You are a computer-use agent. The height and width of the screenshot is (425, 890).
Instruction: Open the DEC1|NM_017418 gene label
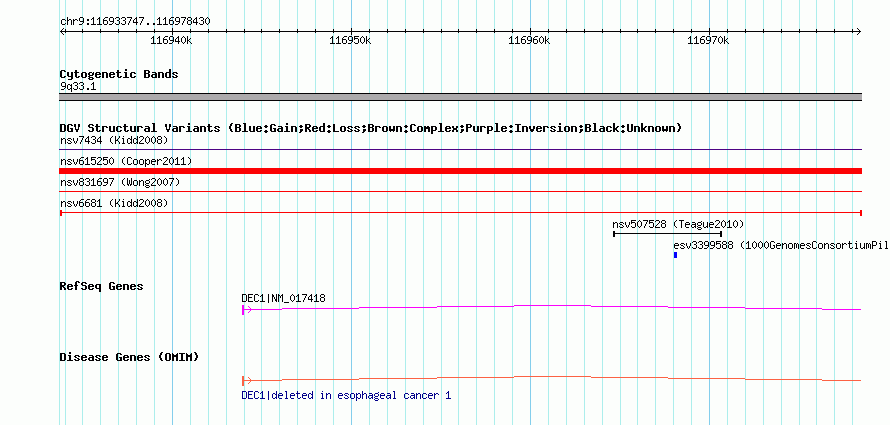click(284, 298)
